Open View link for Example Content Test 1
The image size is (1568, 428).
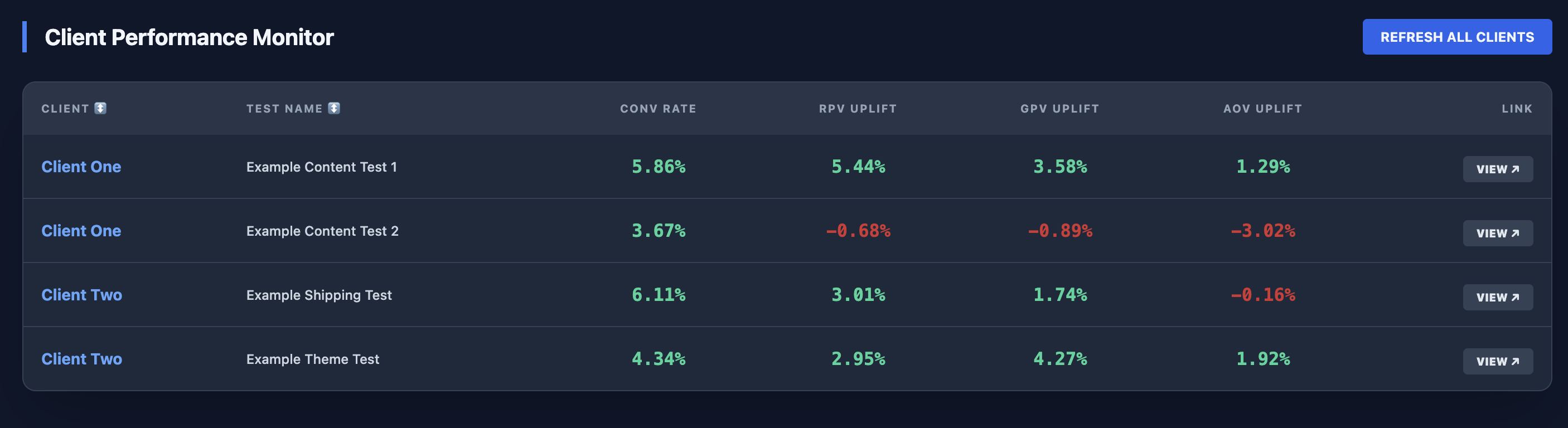click(x=1497, y=169)
